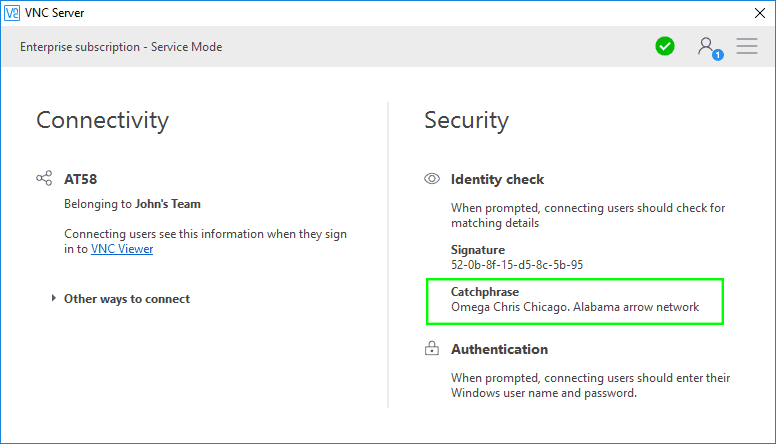Click the VNC logo in the title bar
This screenshot has height=444, width=776.
10,13
